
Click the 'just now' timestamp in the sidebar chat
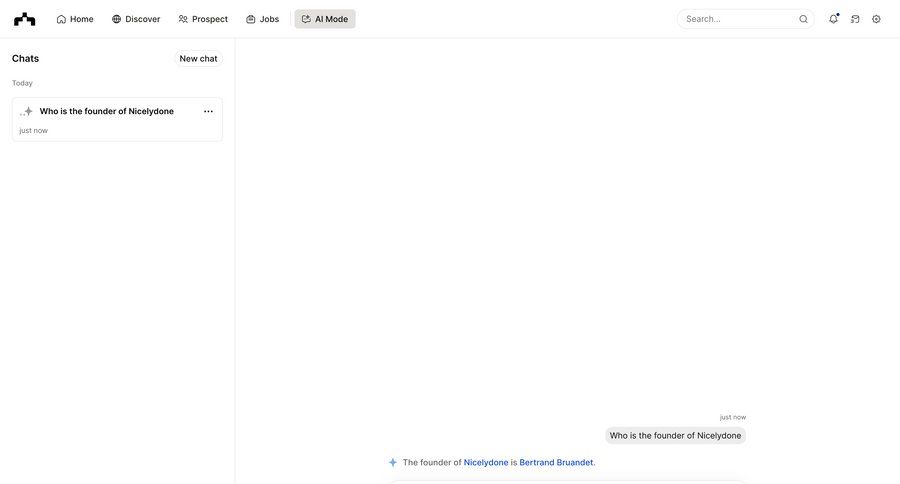33,131
